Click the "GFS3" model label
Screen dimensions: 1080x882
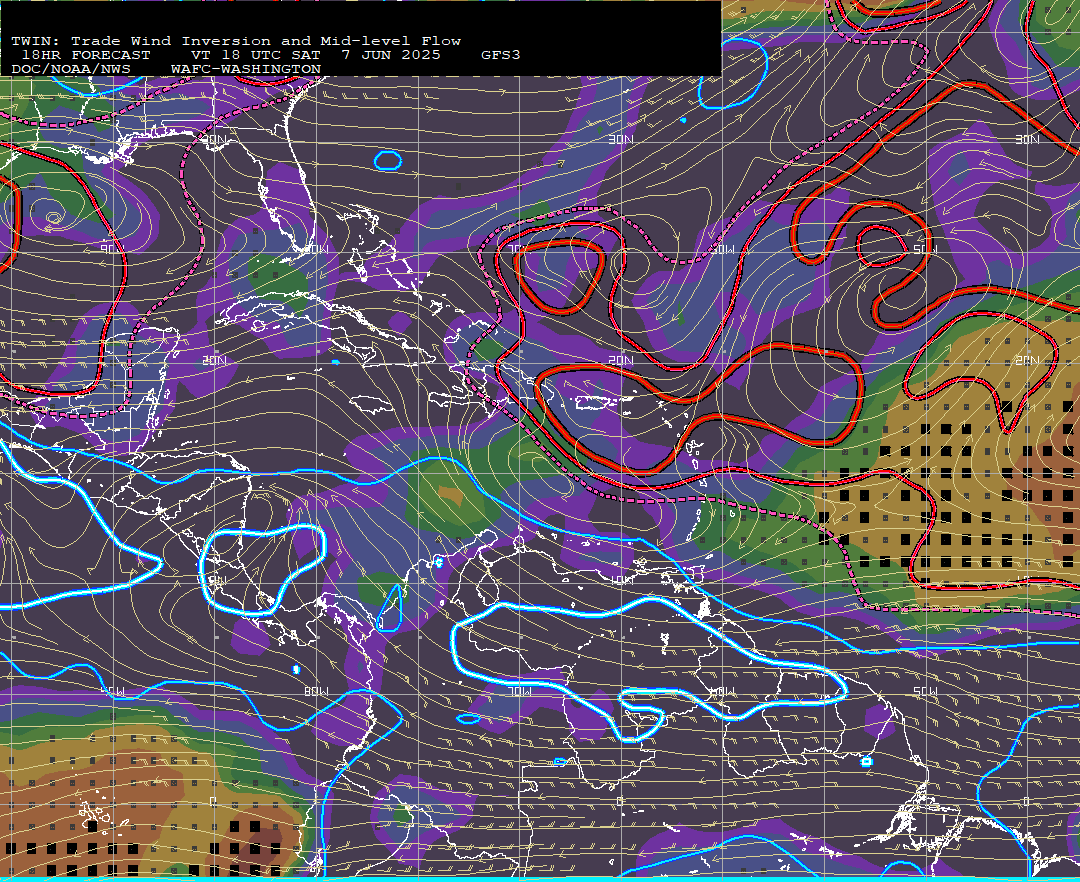[501, 55]
